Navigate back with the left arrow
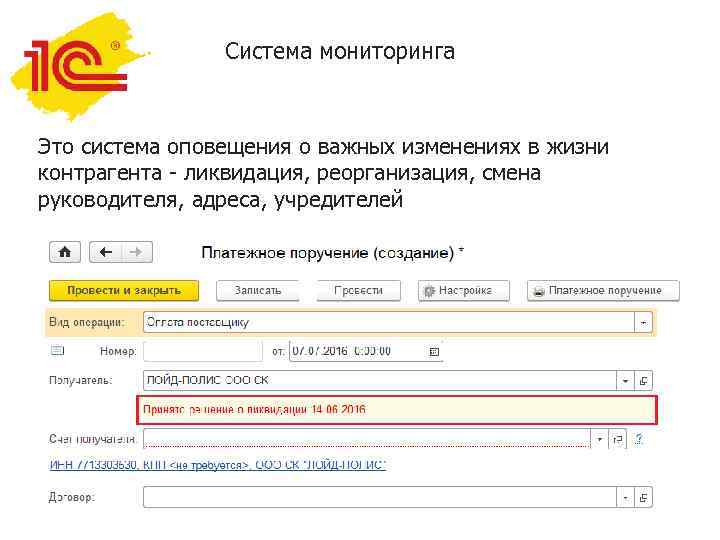 point(106,252)
